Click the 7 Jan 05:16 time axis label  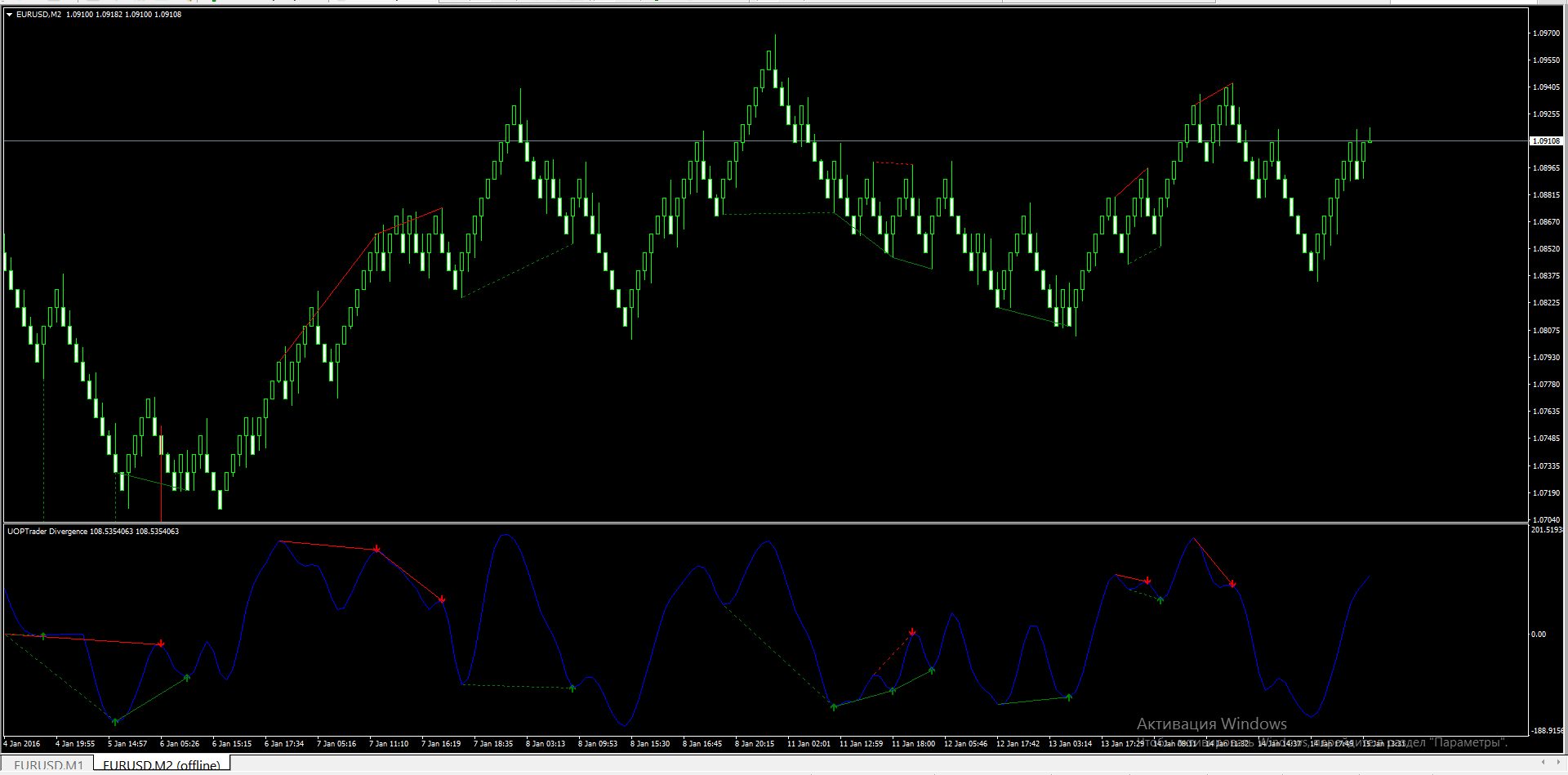[x=336, y=744]
